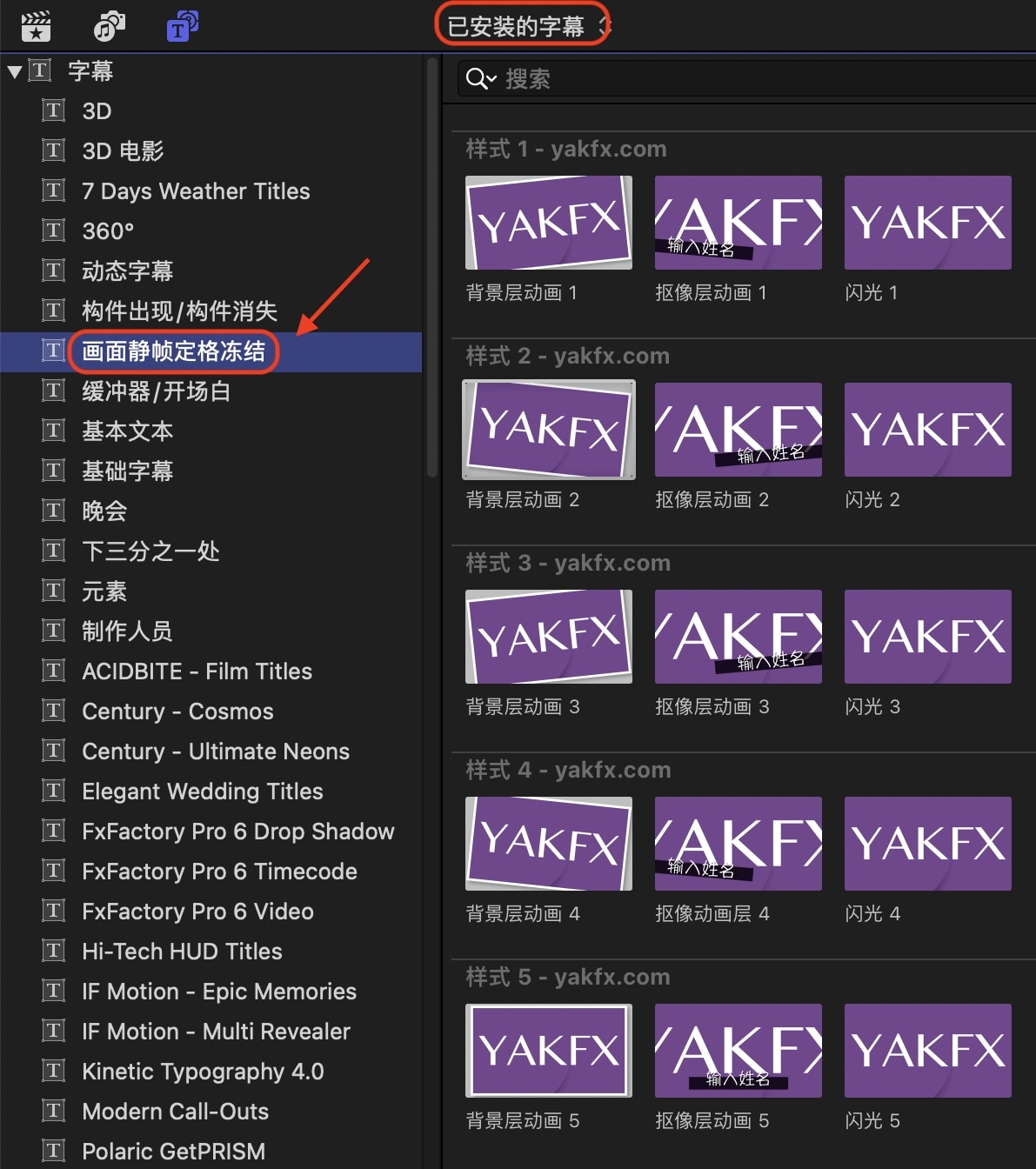
Task: Click the title icon beside 360° category
Action: pyautogui.click(x=54, y=230)
